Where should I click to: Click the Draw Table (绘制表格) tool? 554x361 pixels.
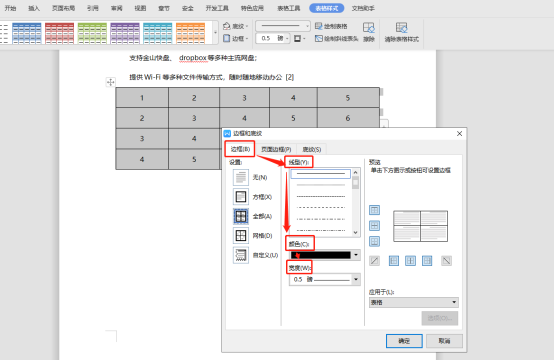click(331, 26)
